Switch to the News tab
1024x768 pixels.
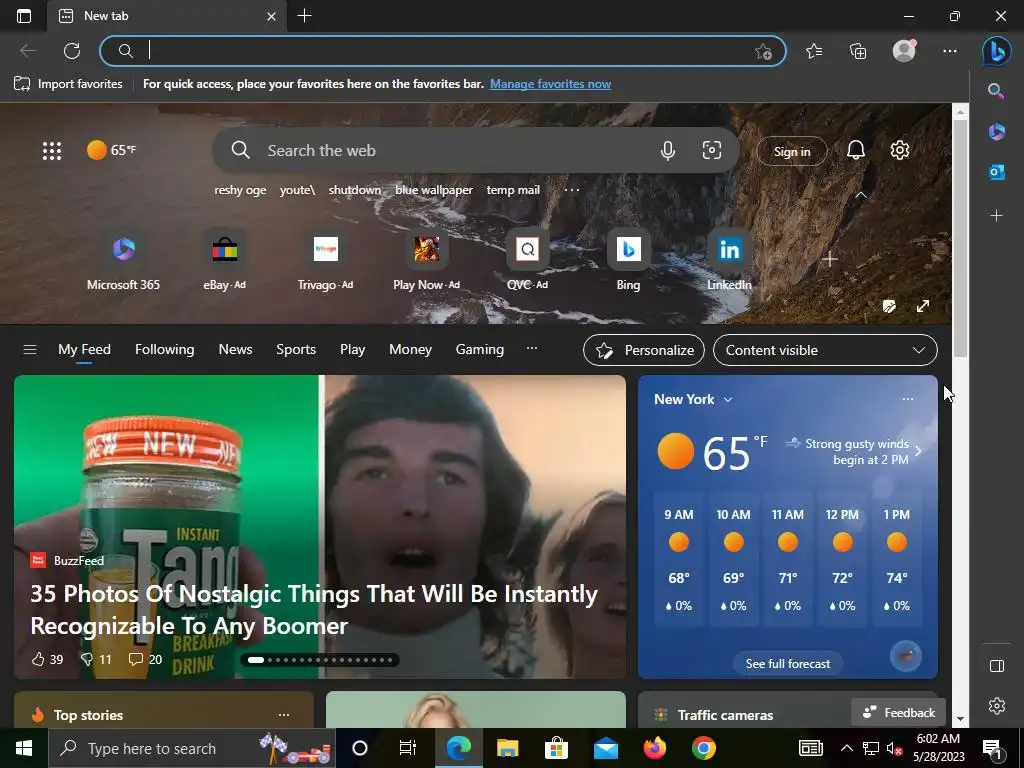click(x=235, y=349)
